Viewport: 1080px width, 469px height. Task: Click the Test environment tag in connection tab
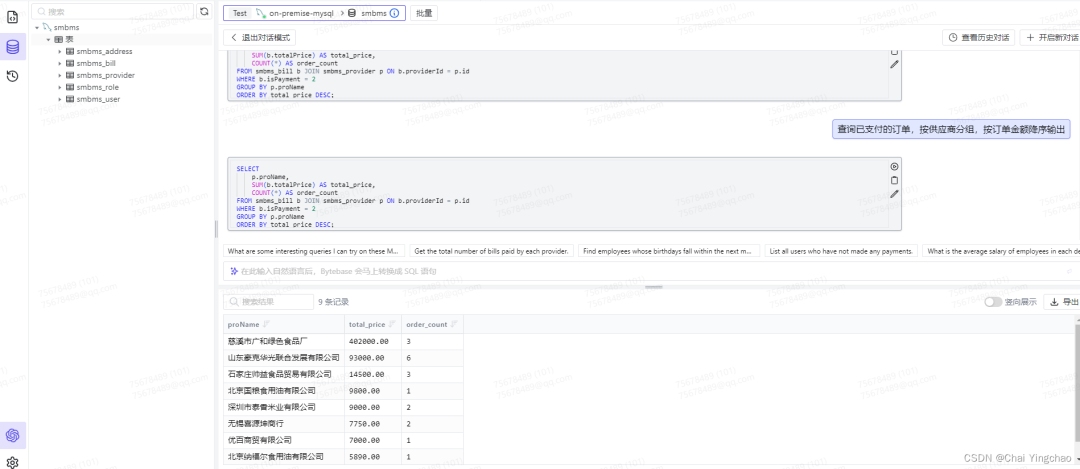pos(240,13)
